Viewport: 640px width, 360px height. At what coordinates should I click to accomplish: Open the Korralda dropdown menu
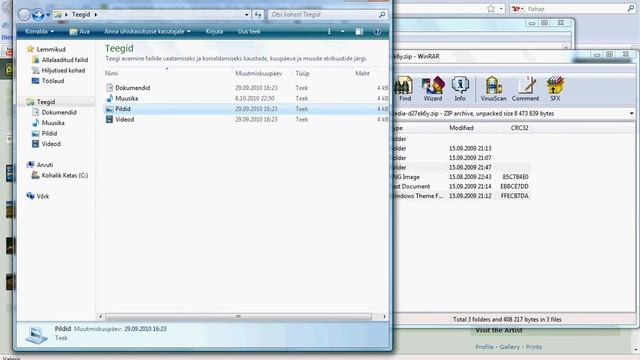pos(40,31)
